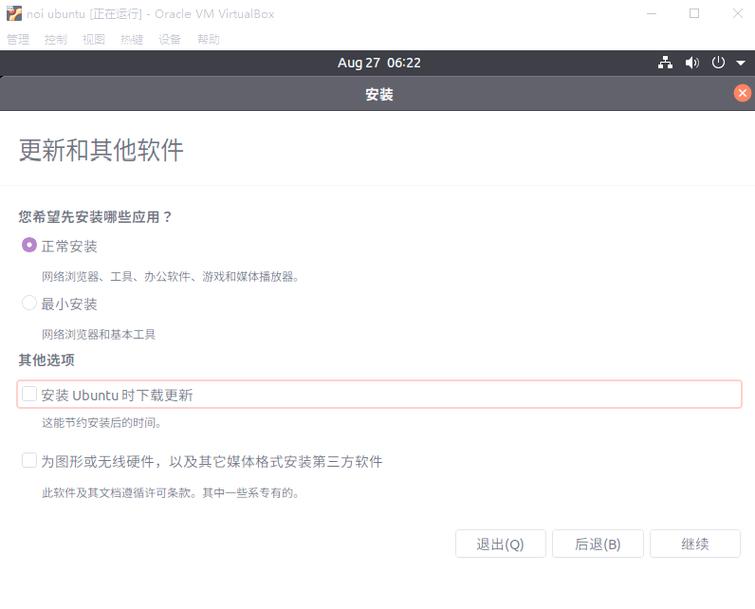Open the 设备 menu
The width and height of the screenshot is (755, 609).
170,39
